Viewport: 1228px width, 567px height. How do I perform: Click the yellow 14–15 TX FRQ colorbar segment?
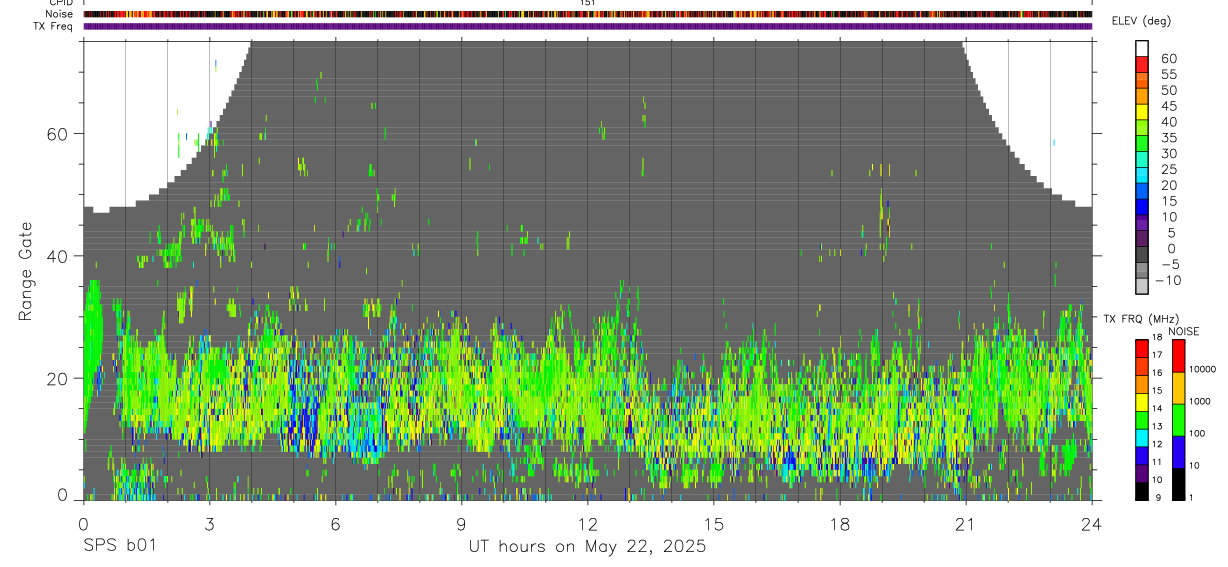pyautogui.click(x=1142, y=402)
